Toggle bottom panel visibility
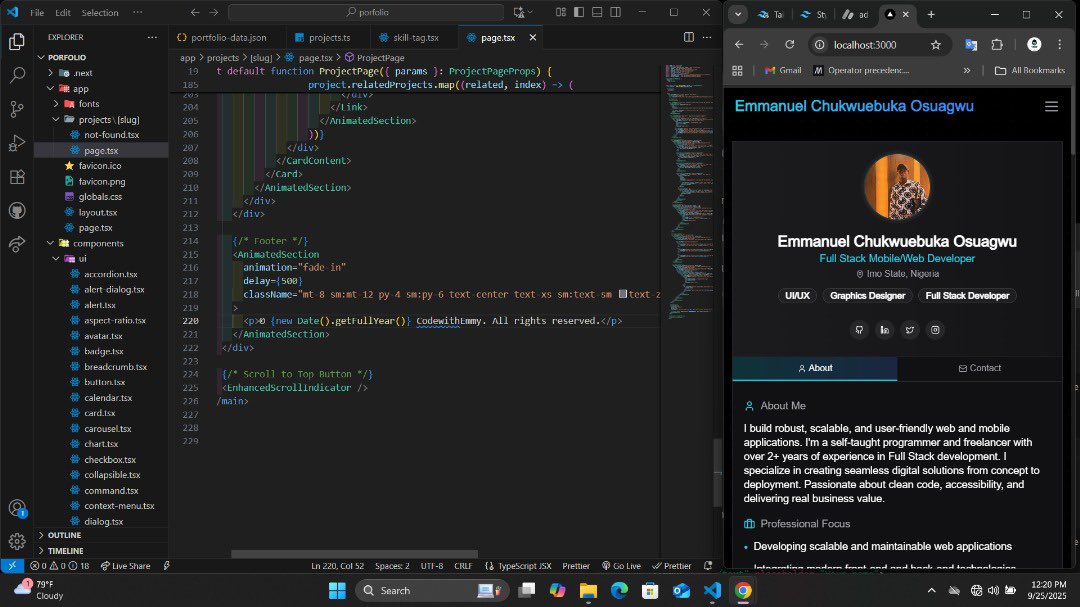1080x607 pixels. click(597, 12)
